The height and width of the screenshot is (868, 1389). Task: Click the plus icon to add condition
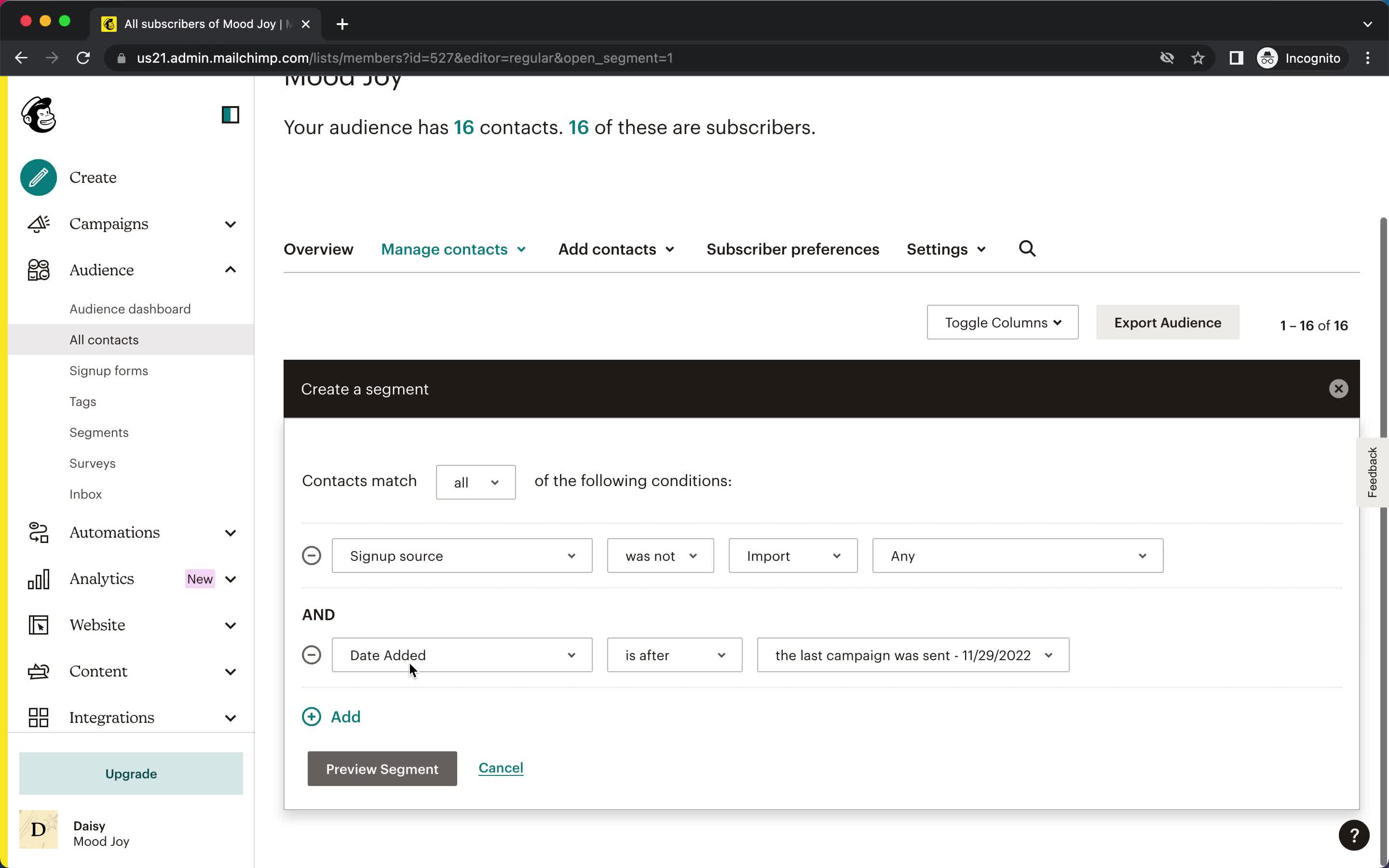pos(312,717)
